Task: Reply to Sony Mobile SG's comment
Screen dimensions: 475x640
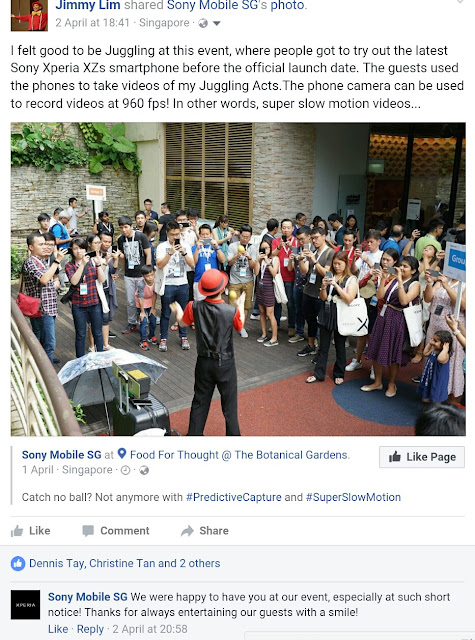Action: pos(90,629)
